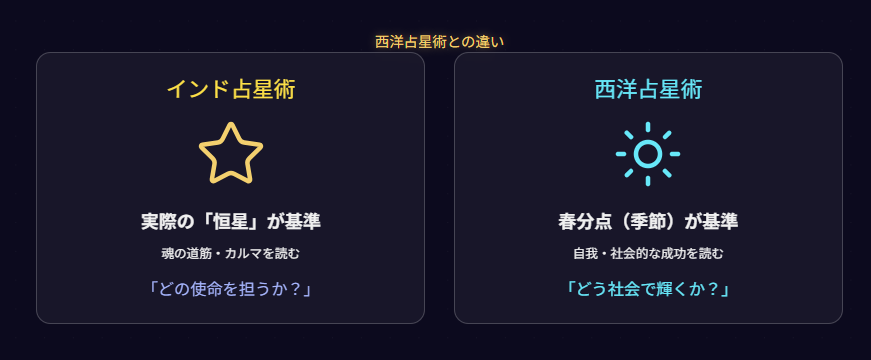This screenshot has height=360, width=871.
Task: Click the word 季節 in right card
Action: 648,222
